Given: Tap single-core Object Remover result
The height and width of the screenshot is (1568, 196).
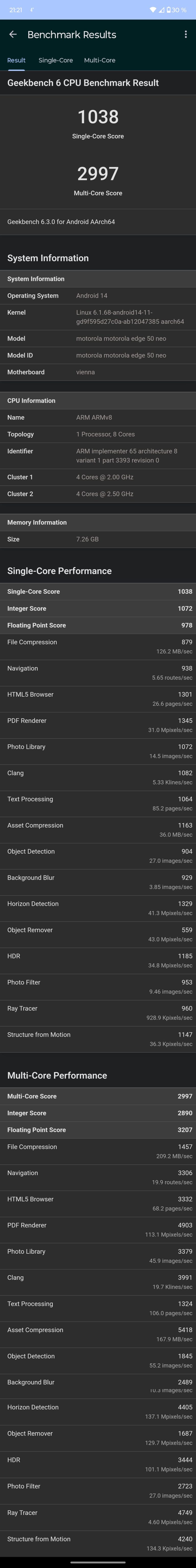Looking at the screenshot, I should (x=98, y=934).
